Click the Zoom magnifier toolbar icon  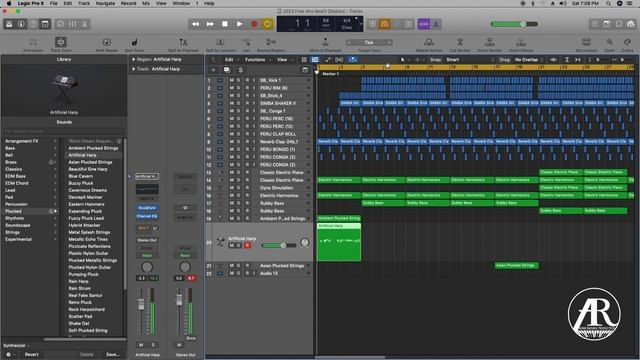coord(609,42)
